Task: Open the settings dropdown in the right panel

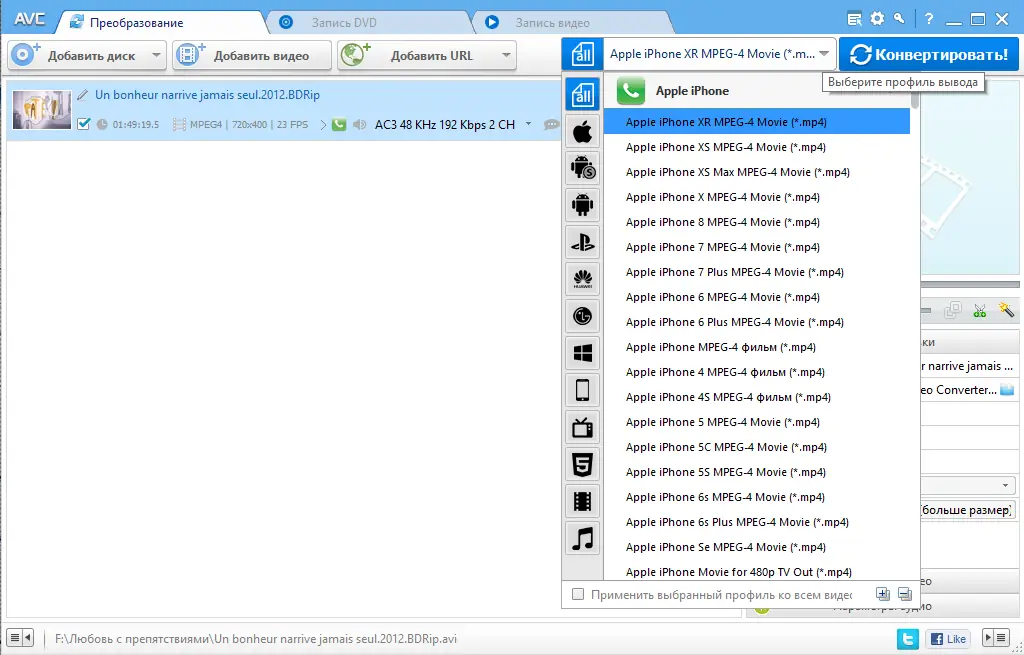Action: pos(1005,486)
